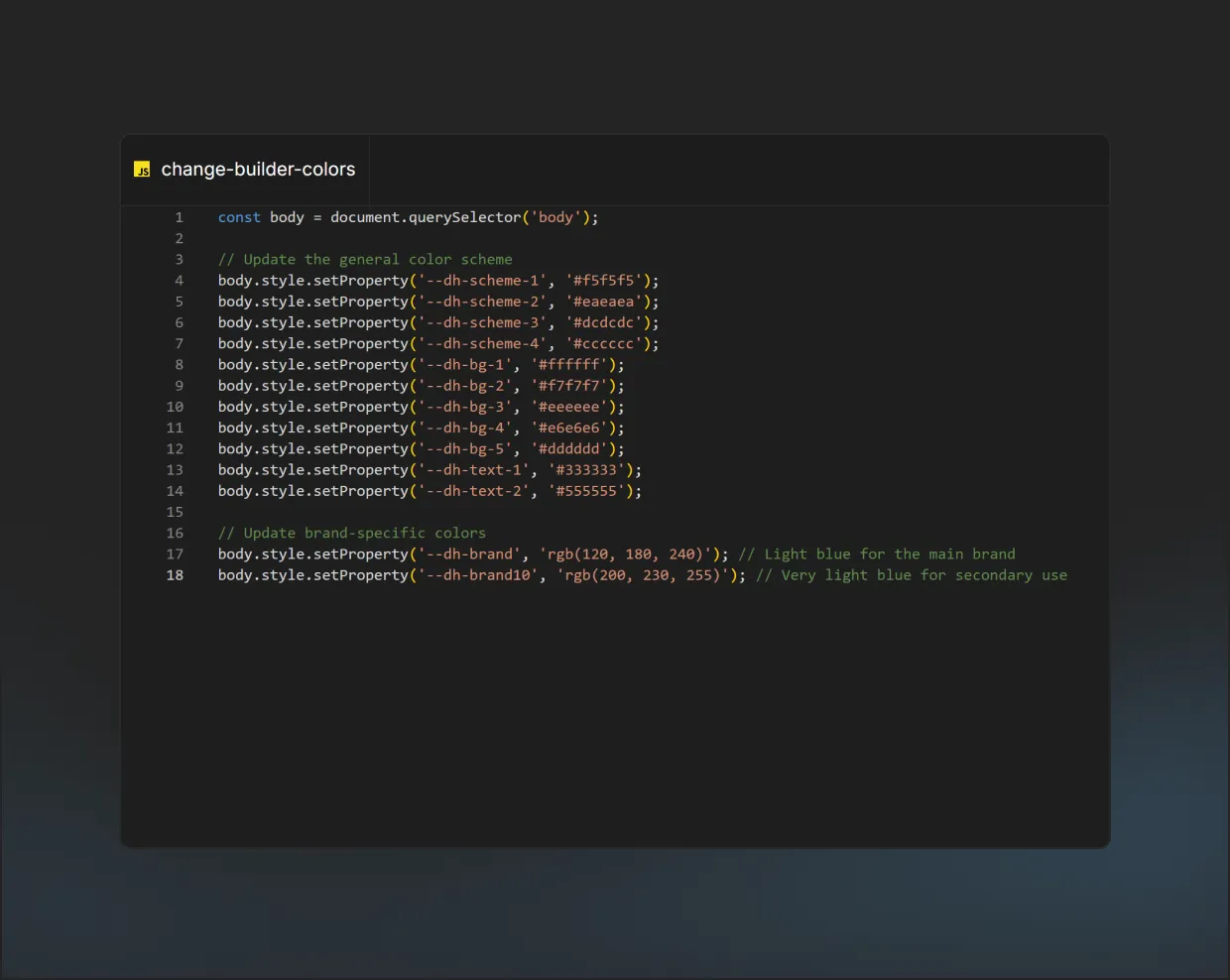Click the '--dh-brand' property name on line 17
The width and height of the screenshot is (1230, 980).
(469, 554)
